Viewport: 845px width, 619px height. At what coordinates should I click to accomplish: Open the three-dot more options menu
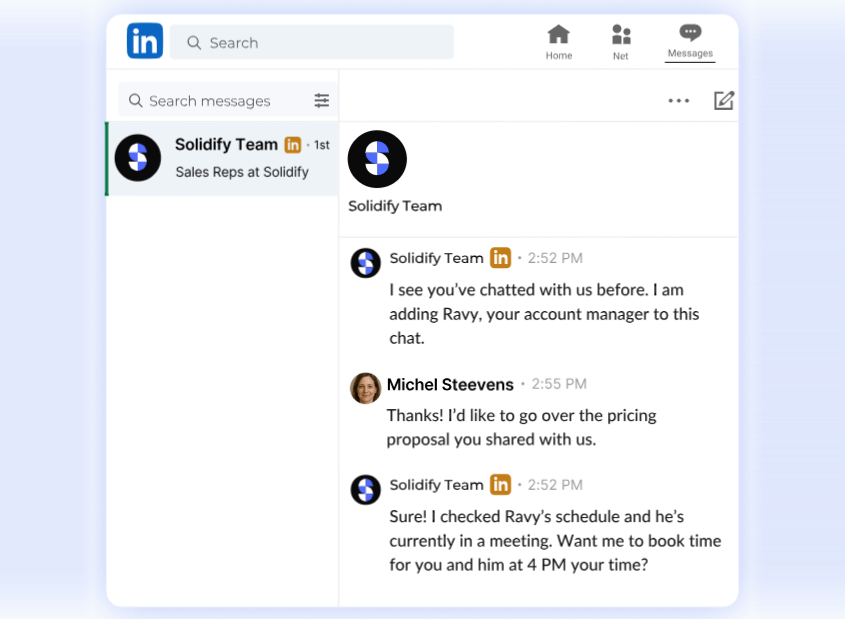[678, 101]
